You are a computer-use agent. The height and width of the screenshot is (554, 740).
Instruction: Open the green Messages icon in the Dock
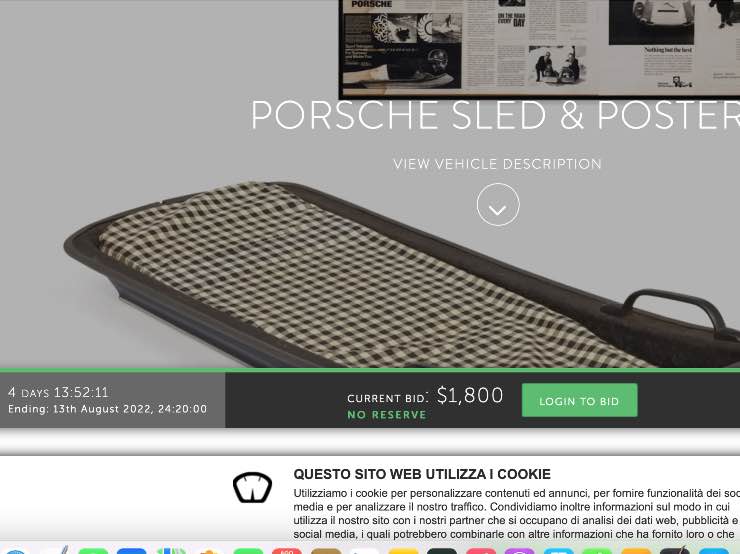coord(93,550)
